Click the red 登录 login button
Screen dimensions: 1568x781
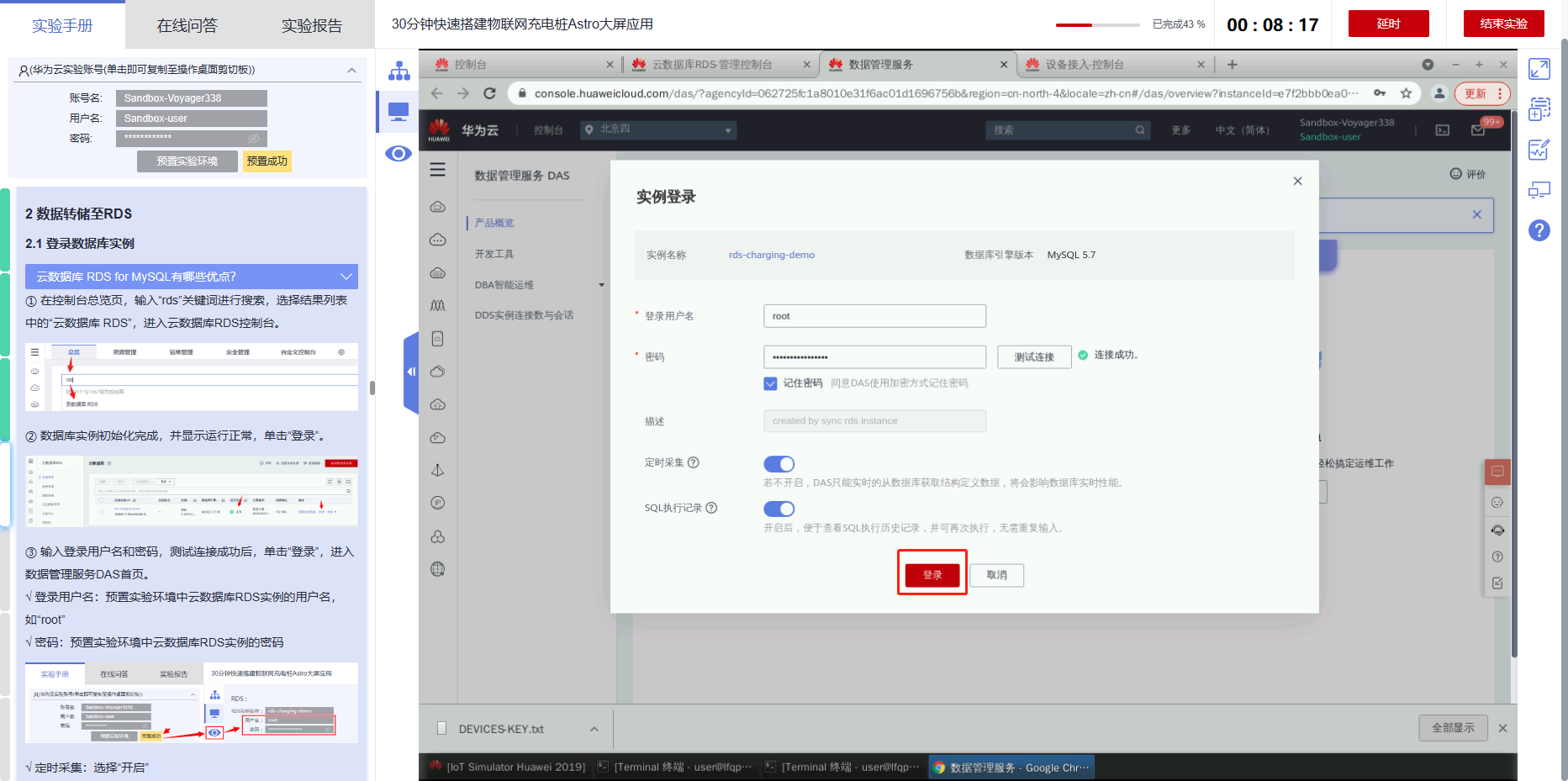pyautogui.click(x=932, y=575)
